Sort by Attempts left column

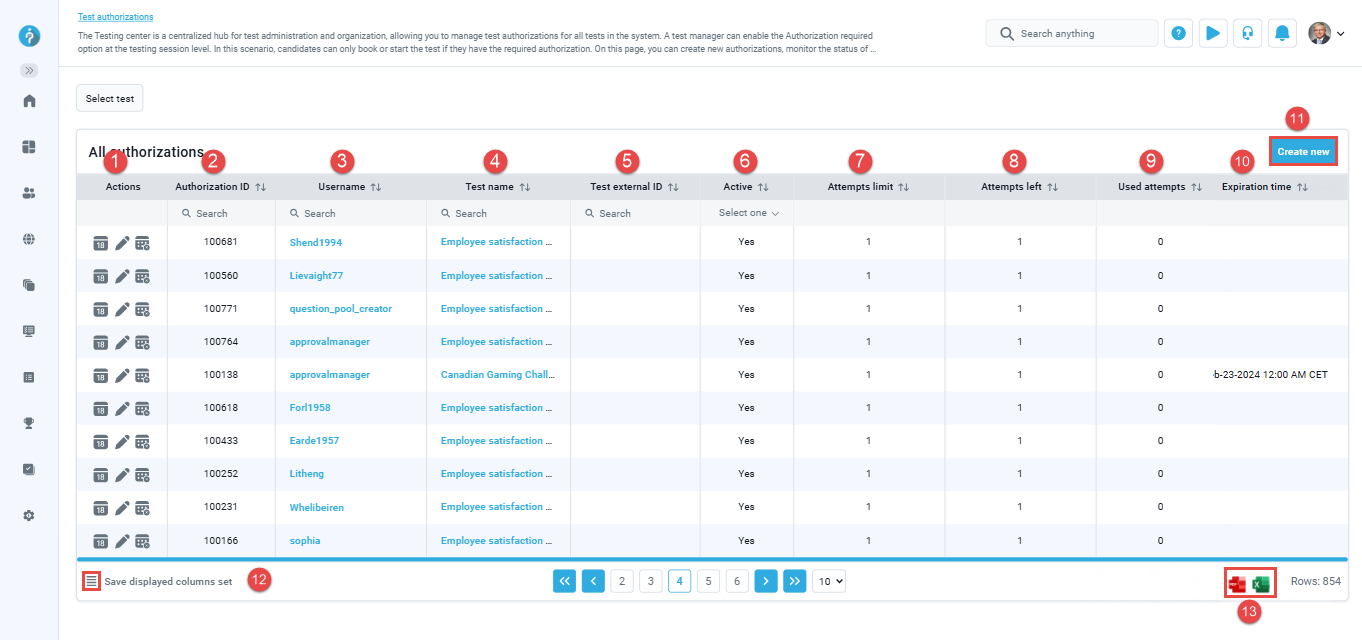[x=1053, y=187]
